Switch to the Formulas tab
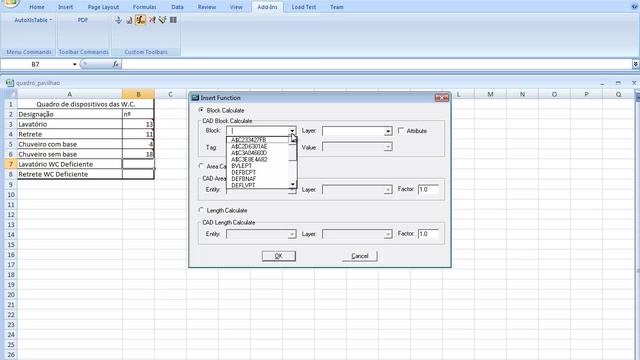 (144, 7)
